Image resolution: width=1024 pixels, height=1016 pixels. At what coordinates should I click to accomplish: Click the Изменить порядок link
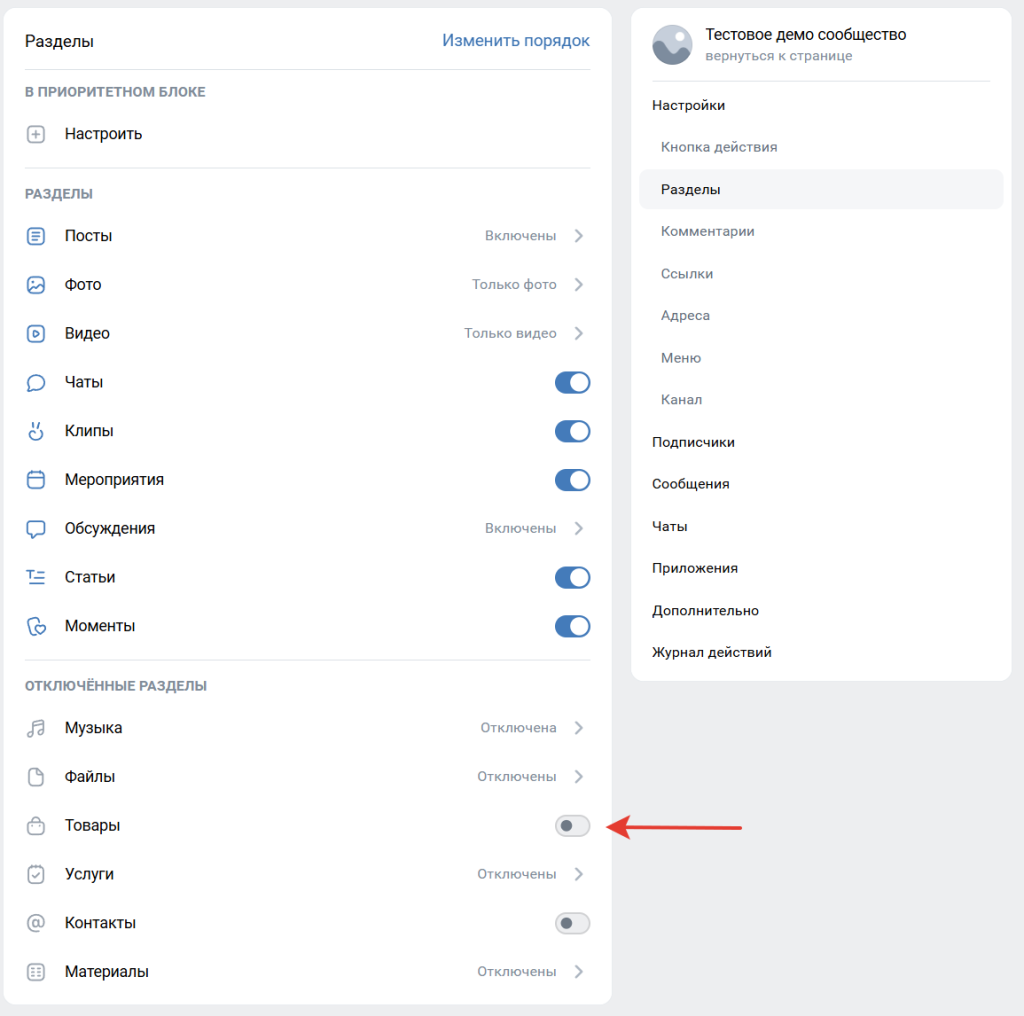pos(516,41)
